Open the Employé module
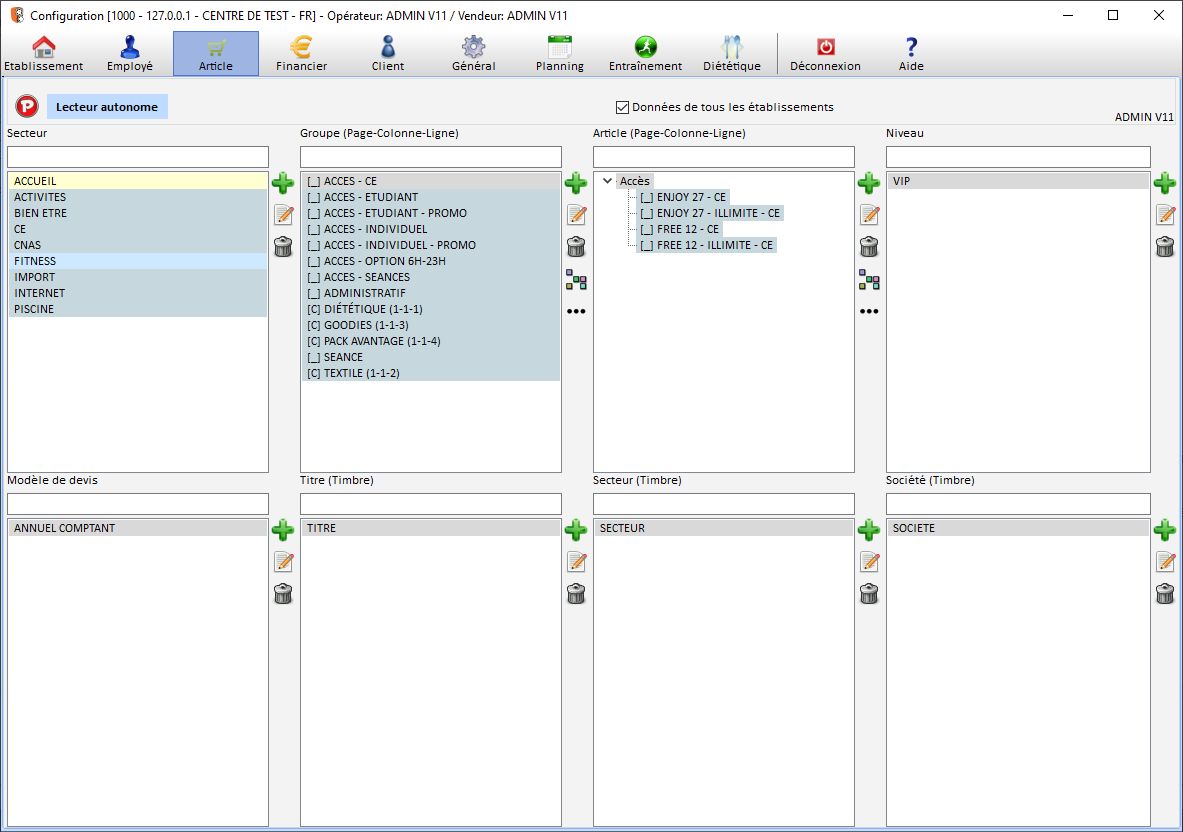 pyautogui.click(x=128, y=52)
